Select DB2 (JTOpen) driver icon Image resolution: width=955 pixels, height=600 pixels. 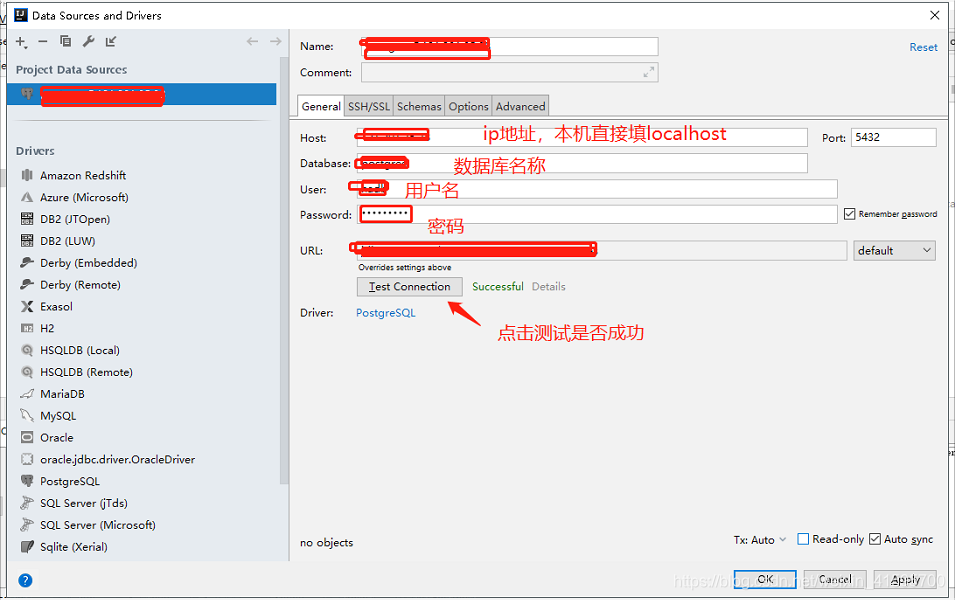point(27,219)
